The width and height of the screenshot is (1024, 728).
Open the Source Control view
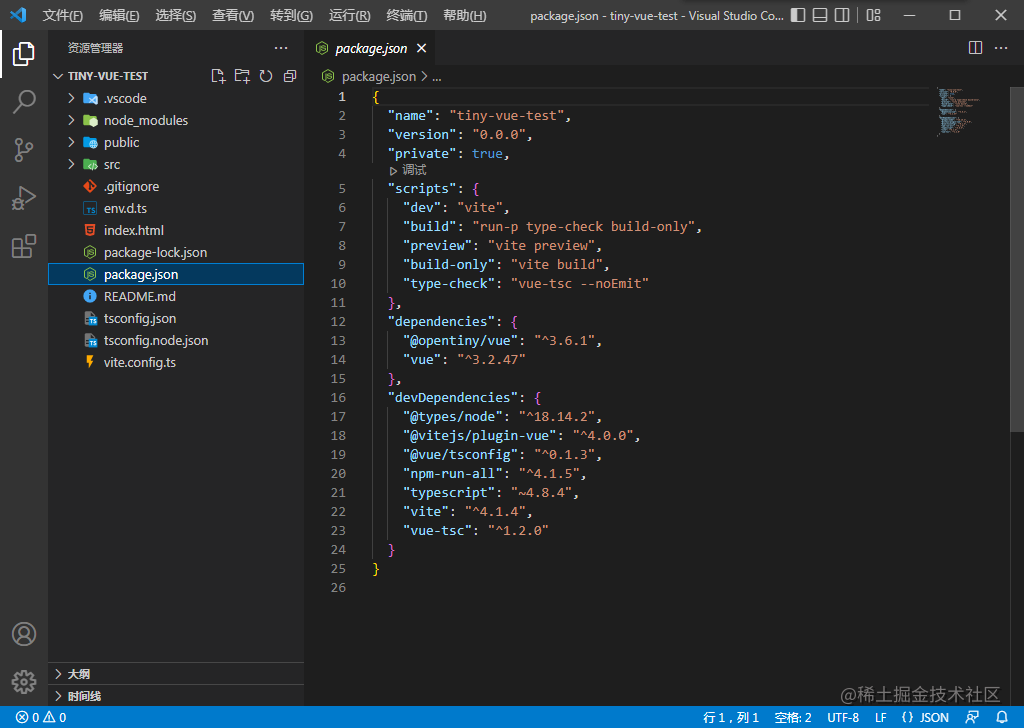pyautogui.click(x=24, y=150)
